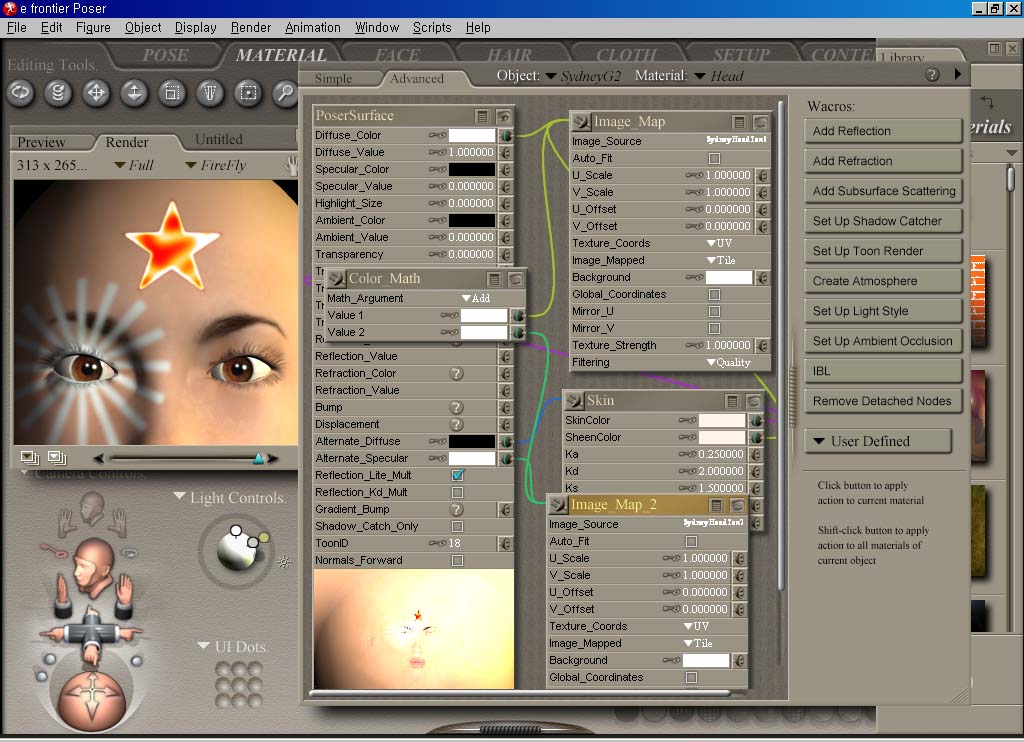Switch to the FACE room tab

click(x=397, y=56)
